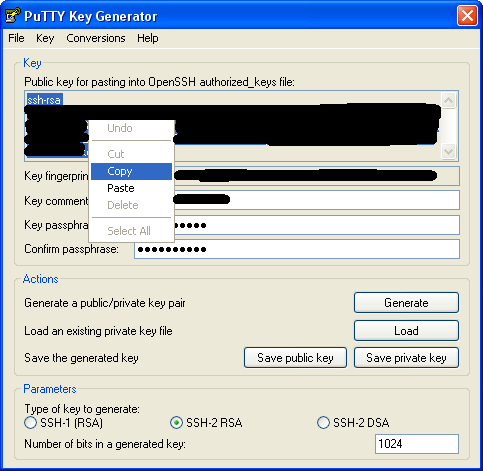483x471 pixels.
Task: Choose Copy from the context menu
Action: 131,171
